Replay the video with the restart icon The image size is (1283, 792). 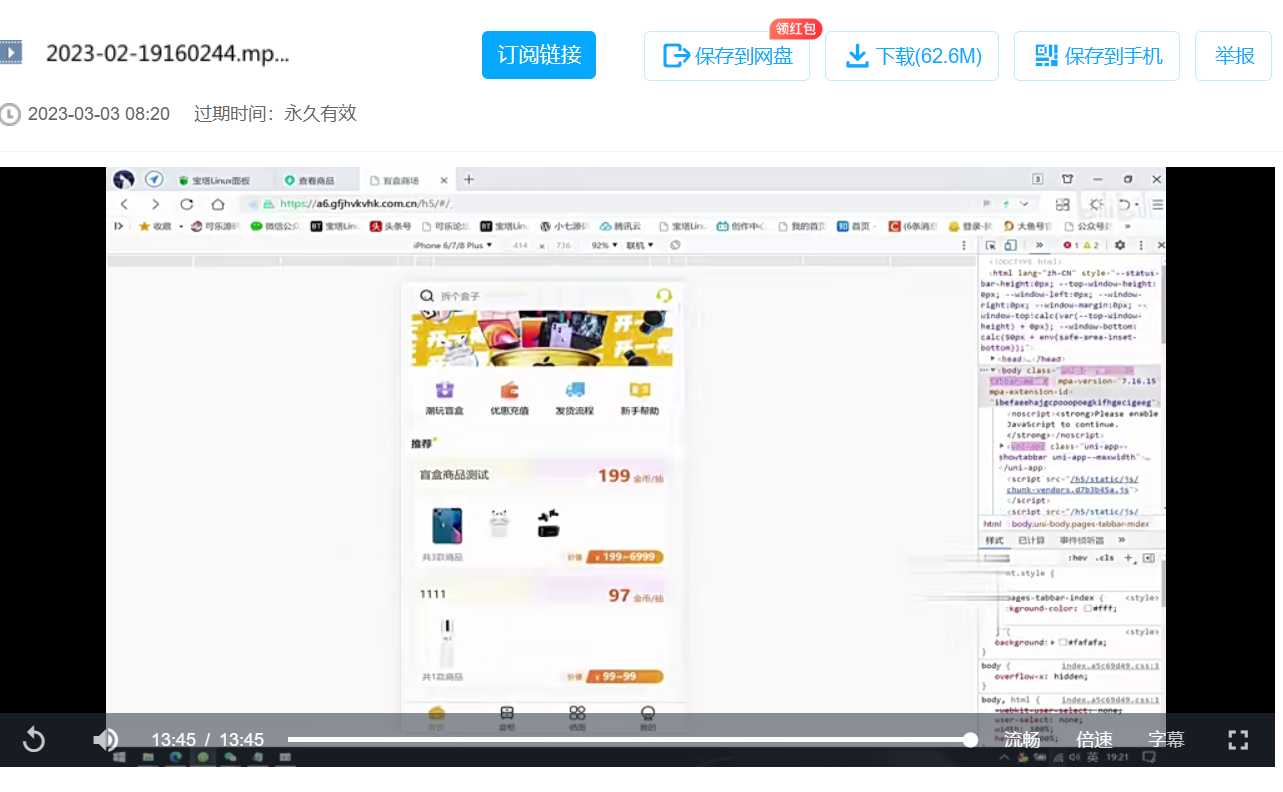34,740
